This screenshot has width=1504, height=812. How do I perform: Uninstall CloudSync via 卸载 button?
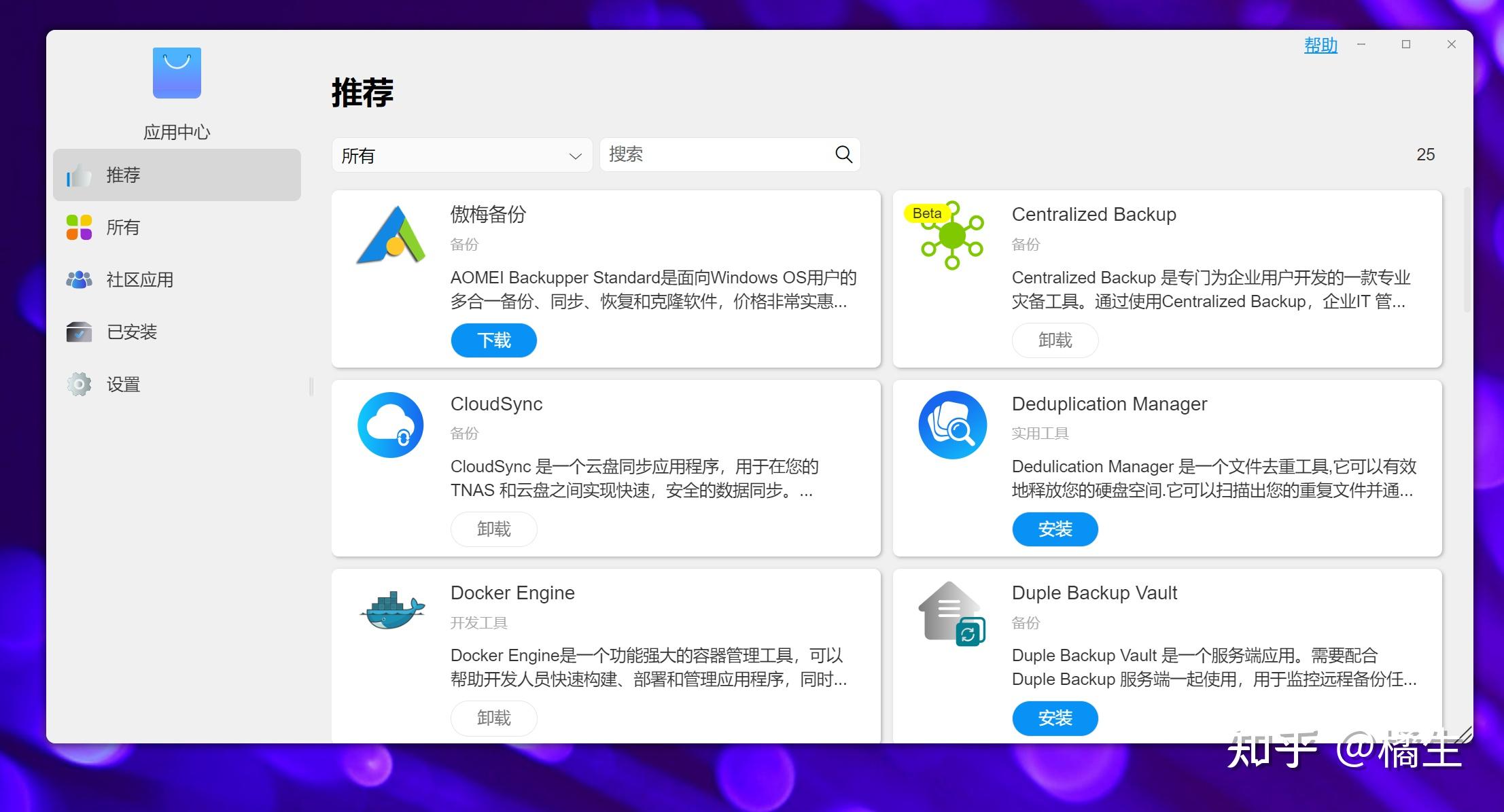[x=494, y=529]
